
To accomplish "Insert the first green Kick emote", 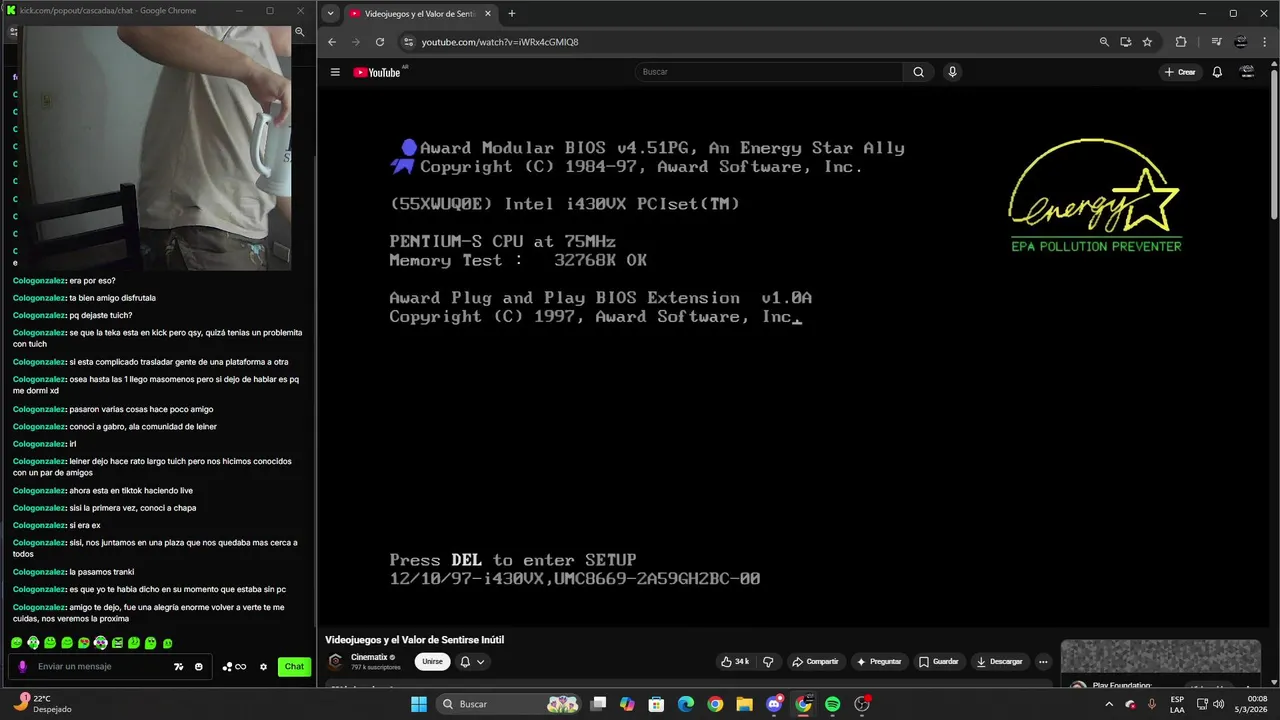I will tap(16, 643).
